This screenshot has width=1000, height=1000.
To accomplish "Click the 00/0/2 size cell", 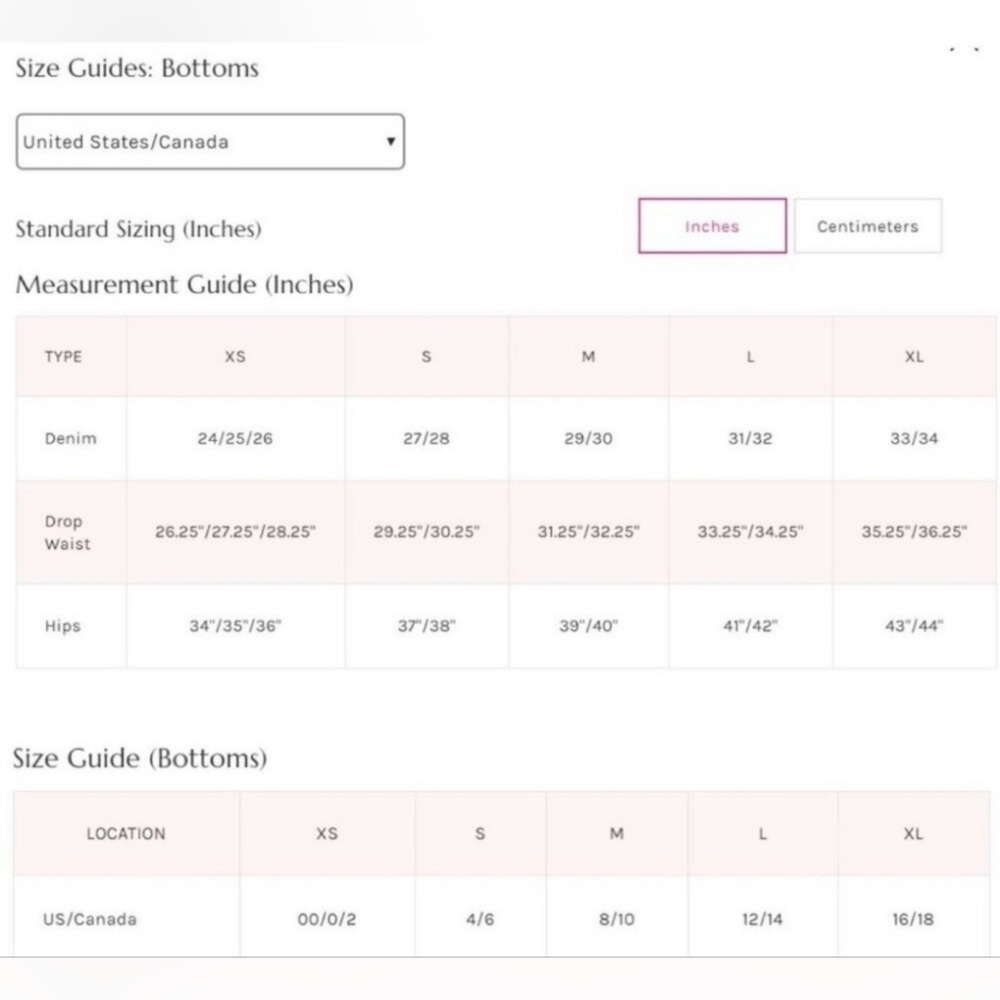I will tap(326, 919).
